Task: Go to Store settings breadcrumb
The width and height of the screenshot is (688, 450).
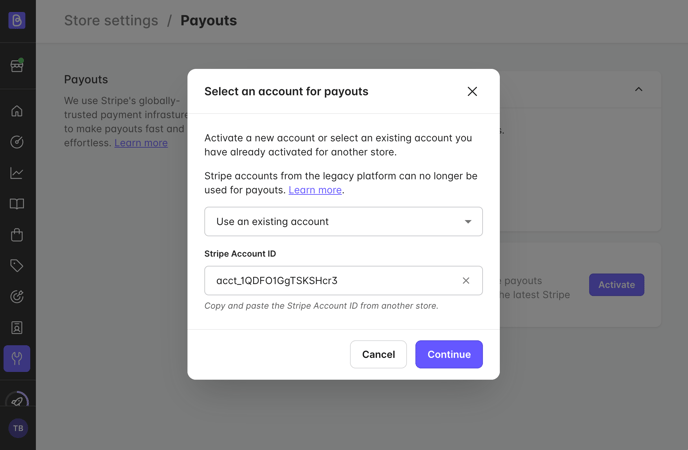Action: 111,21
